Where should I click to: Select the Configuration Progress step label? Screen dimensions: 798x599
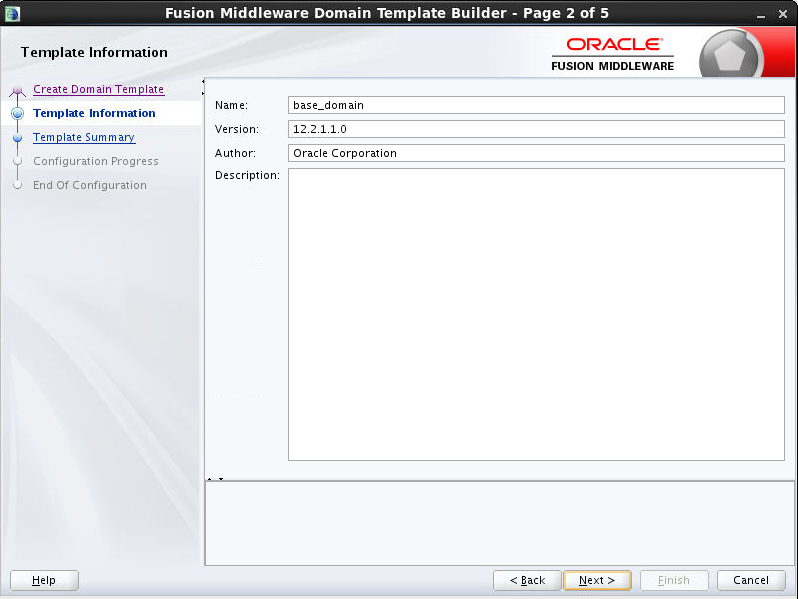pyautogui.click(x=96, y=161)
